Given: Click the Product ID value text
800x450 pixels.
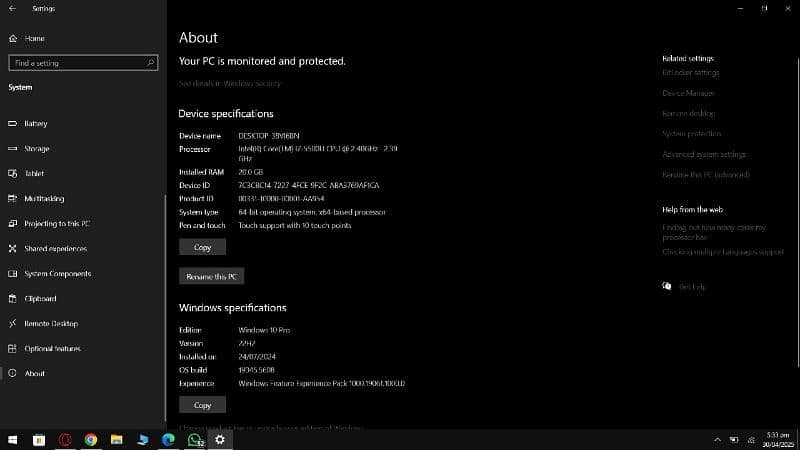Looking at the screenshot, I should [281, 198].
